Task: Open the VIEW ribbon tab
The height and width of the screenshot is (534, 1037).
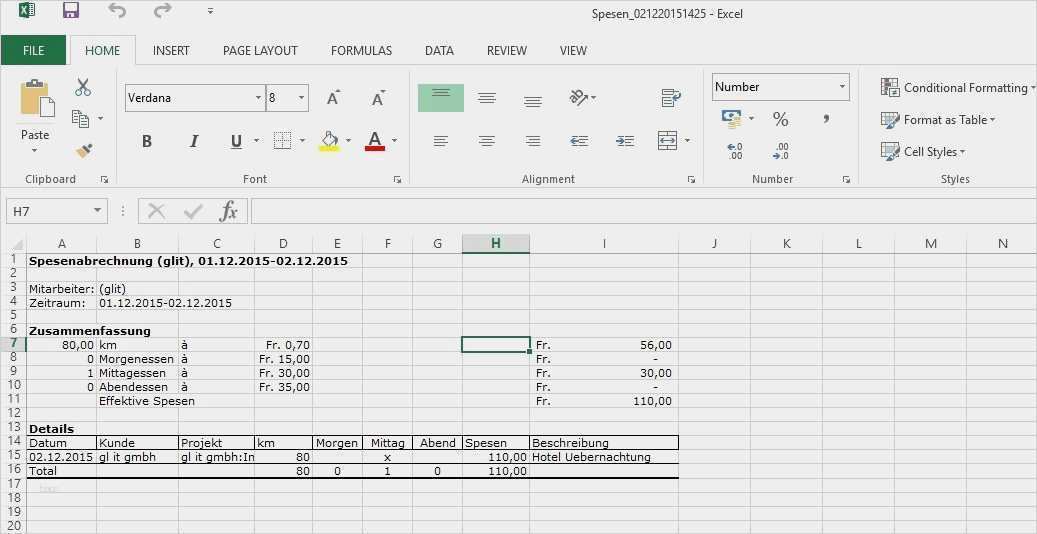Action: pyautogui.click(x=573, y=50)
